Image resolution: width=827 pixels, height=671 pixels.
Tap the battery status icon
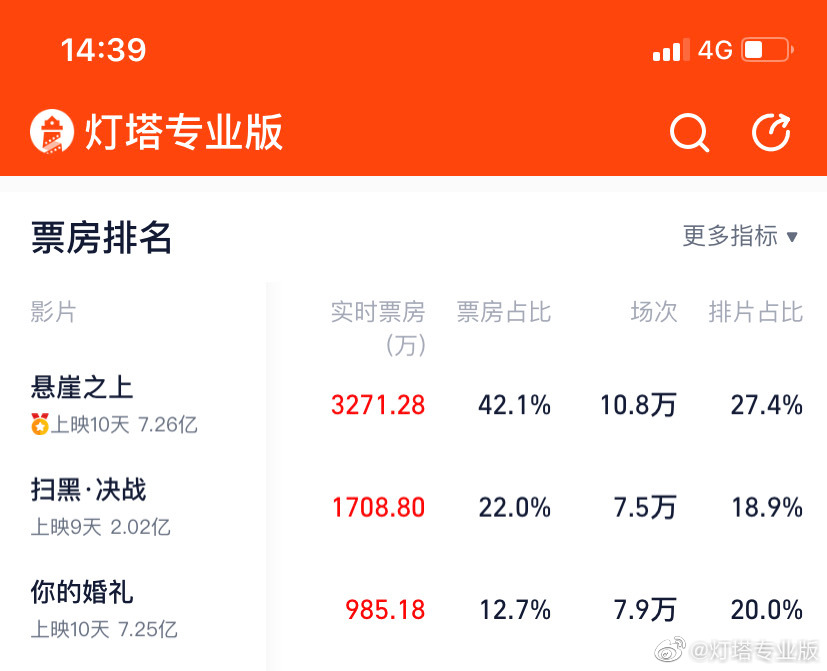click(x=767, y=49)
